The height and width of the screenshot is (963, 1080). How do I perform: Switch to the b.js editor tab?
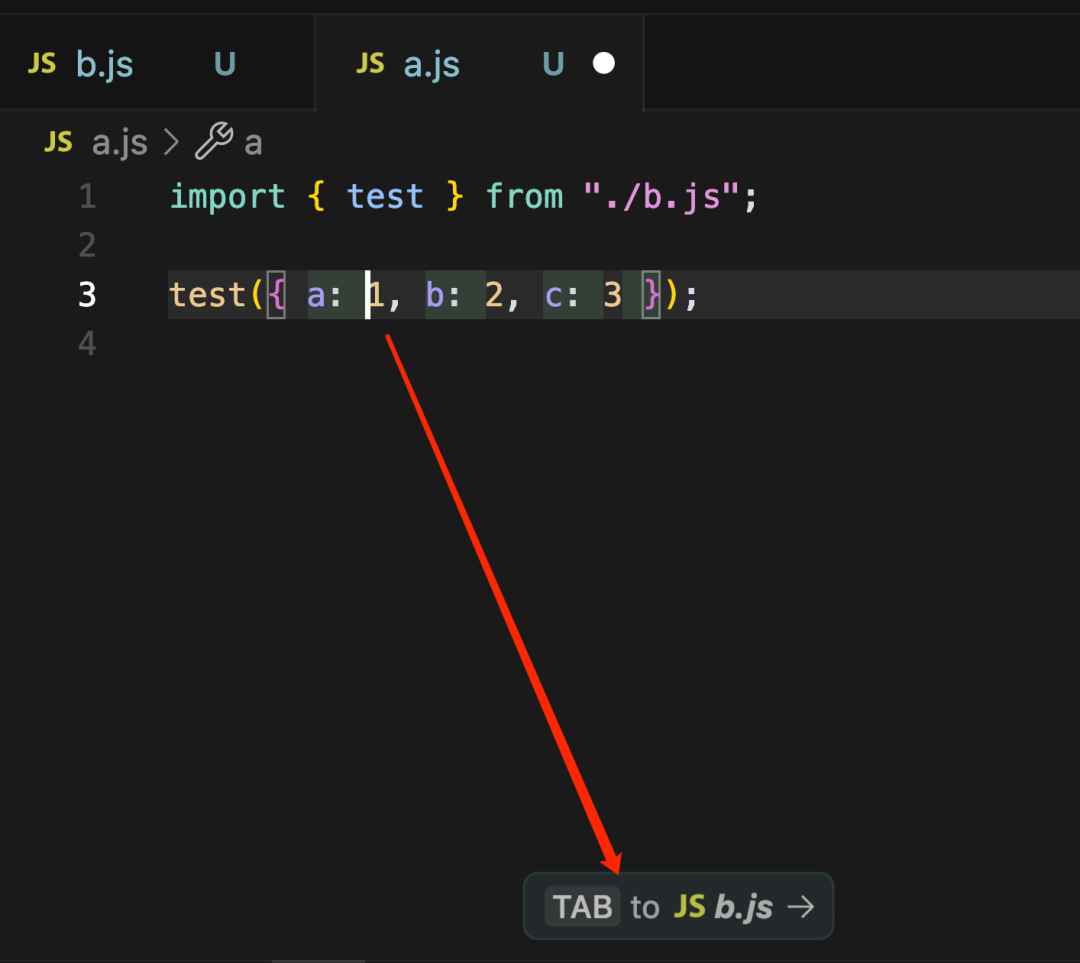click(104, 64)
